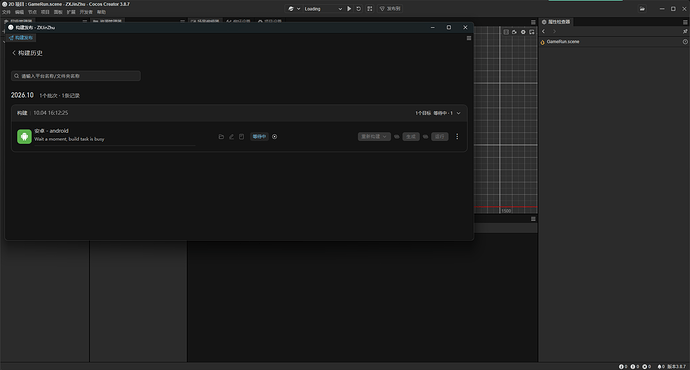
Task: Click the scene reference image icon
Action: coord(532,32)
